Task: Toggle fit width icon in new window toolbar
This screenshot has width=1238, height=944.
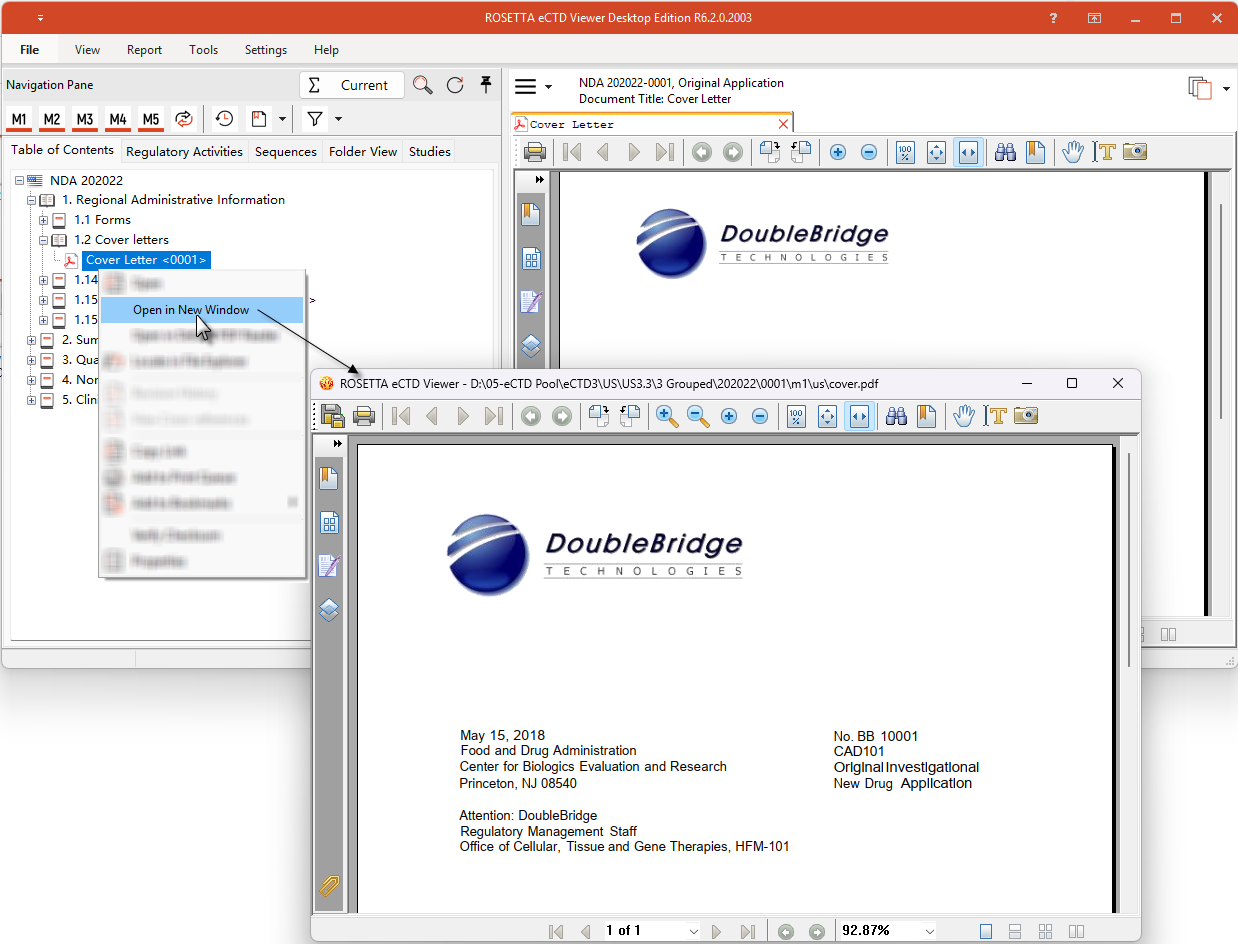Action: click(859, 416)
